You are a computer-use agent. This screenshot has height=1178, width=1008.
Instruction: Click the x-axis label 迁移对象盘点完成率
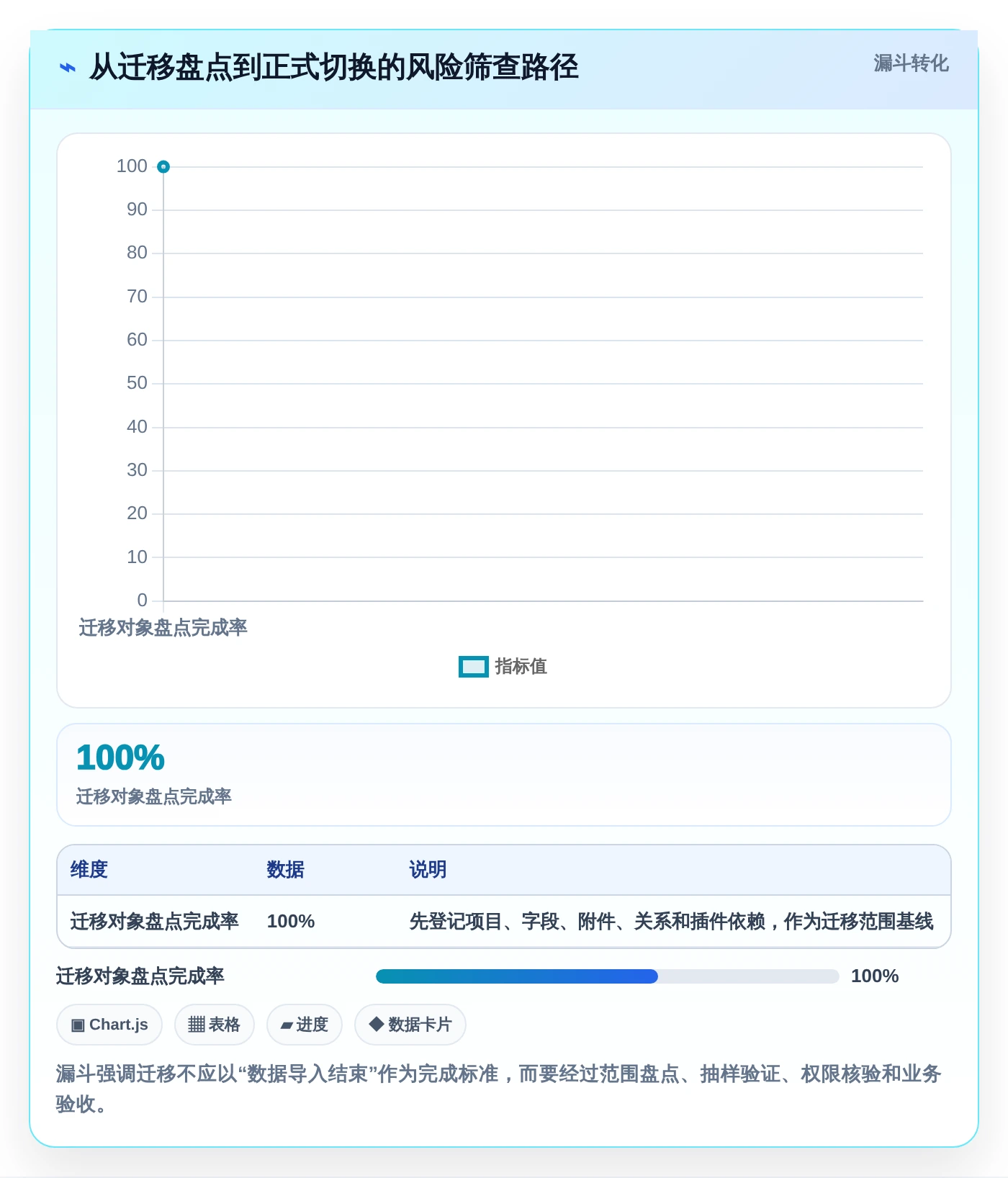point(163,628)
